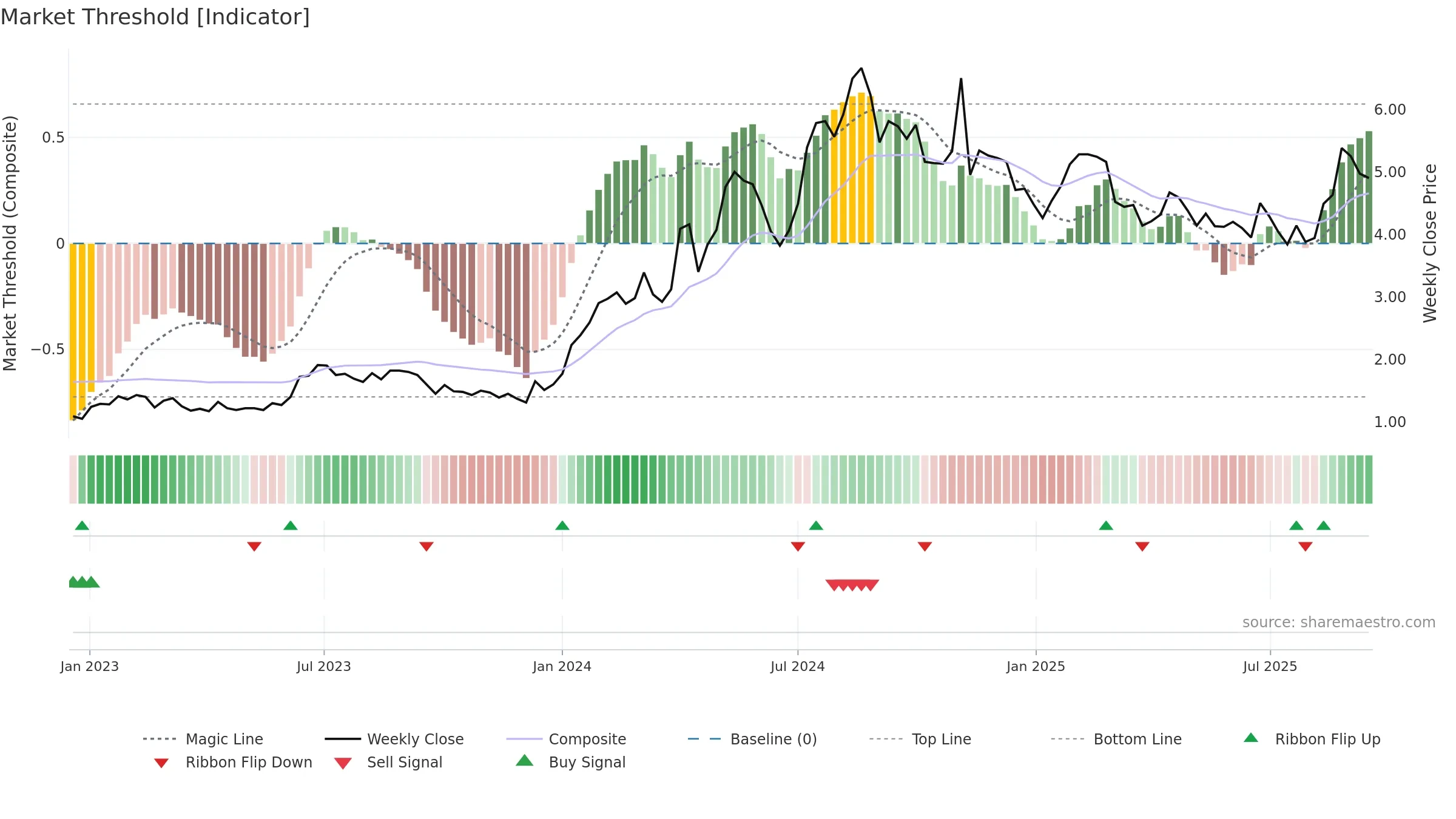Click the ribbon flip up marker before Jul 2023
The height and width of the screenshot is (819, 1456).
(291, 525)
